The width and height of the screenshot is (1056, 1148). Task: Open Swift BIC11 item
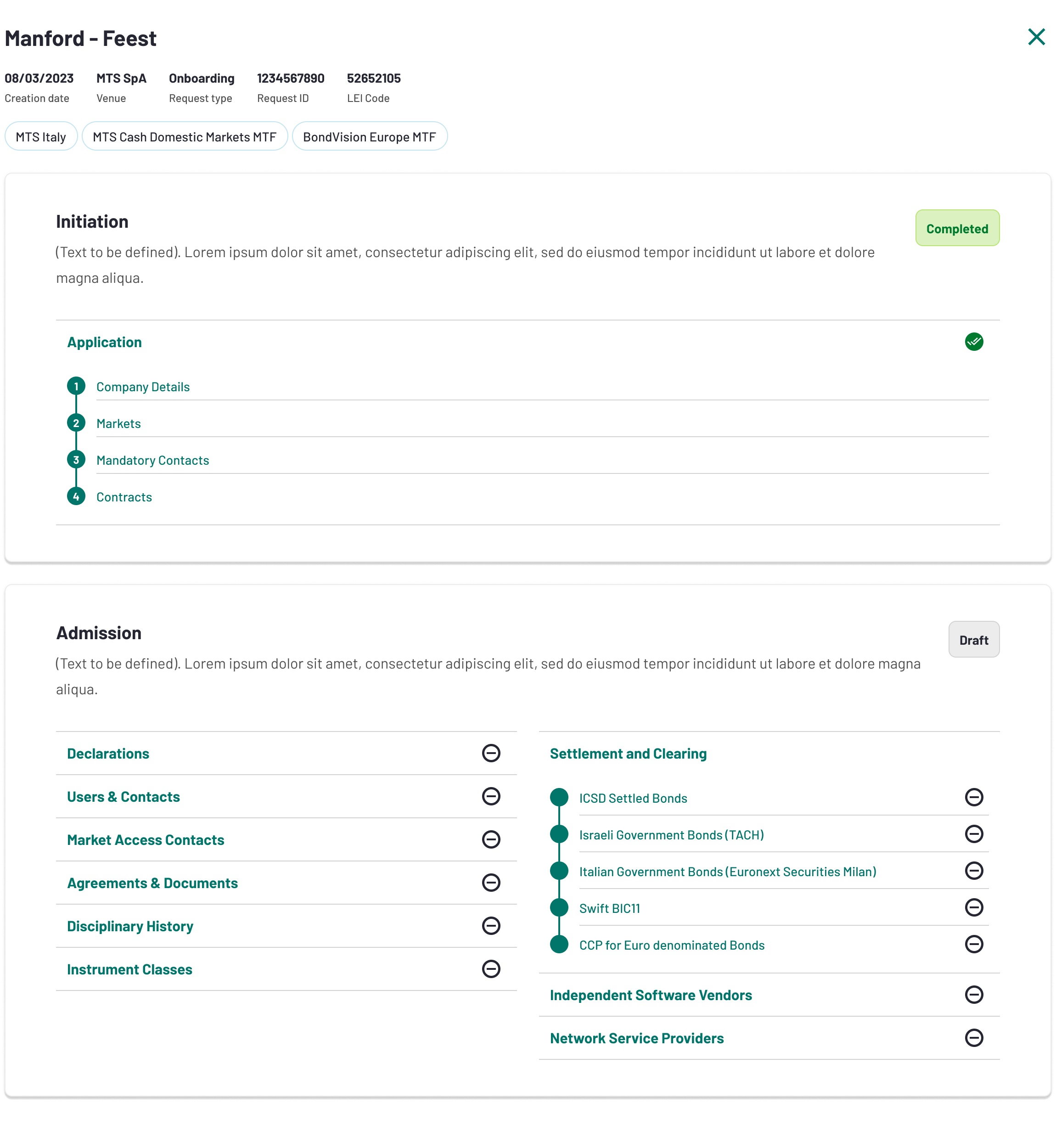(610, 908)
